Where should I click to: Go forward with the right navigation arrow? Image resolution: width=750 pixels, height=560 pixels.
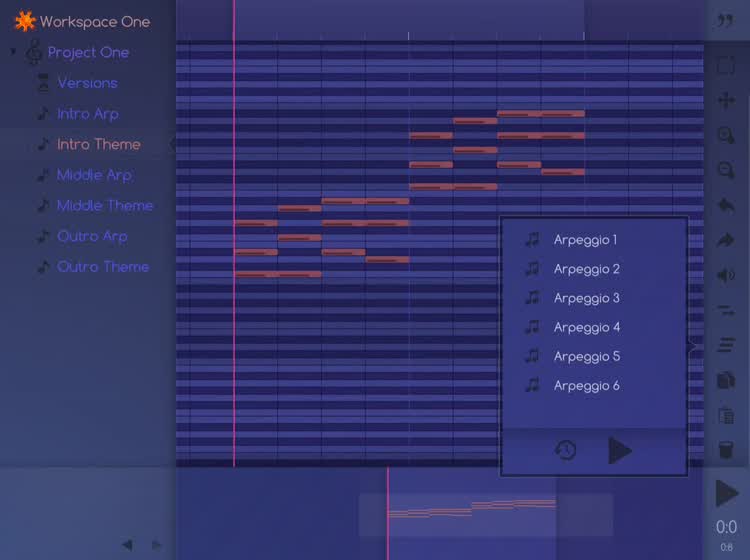[156, 545]
